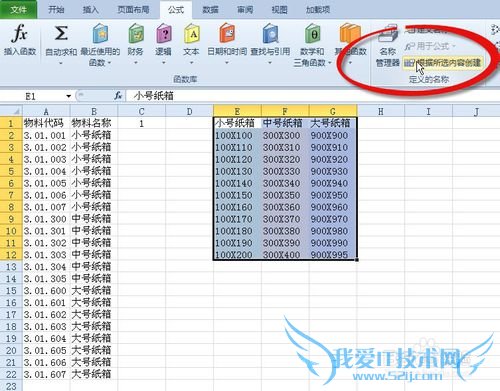Click the Select All corner of the grid
Image resolution: width=500 pixels, height=391 pixels.
coord(11,111)
